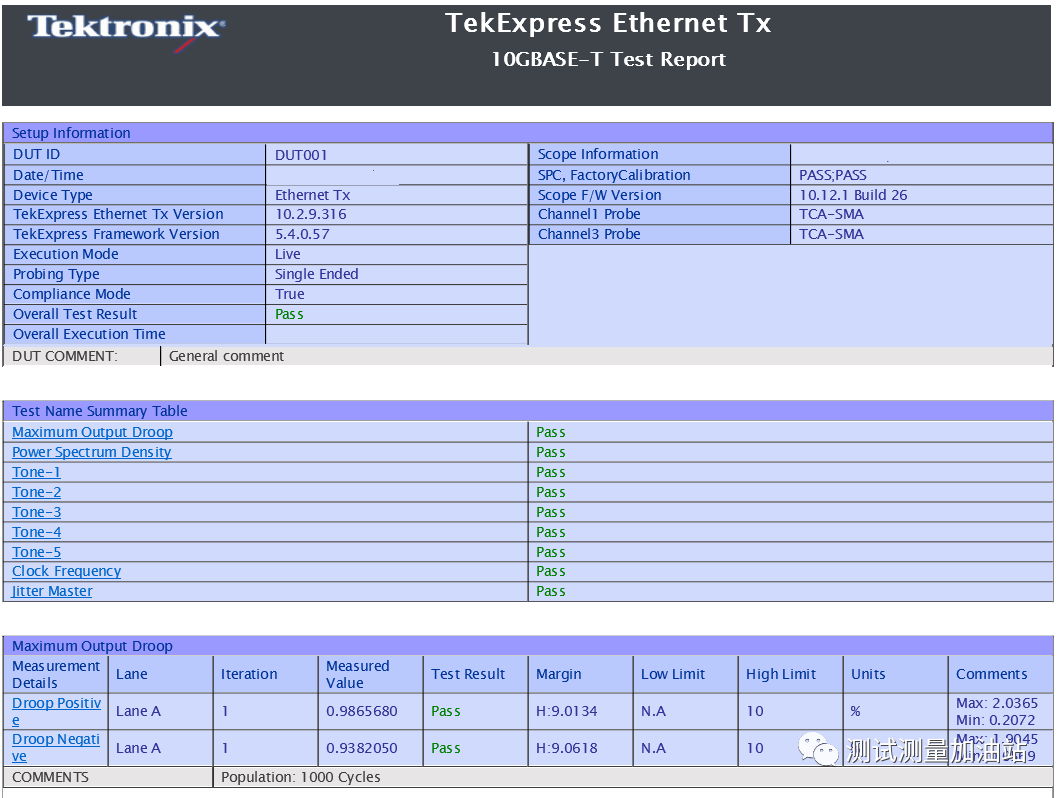
Task: Open the Tone-1 test link
Action: pos(37,472)
